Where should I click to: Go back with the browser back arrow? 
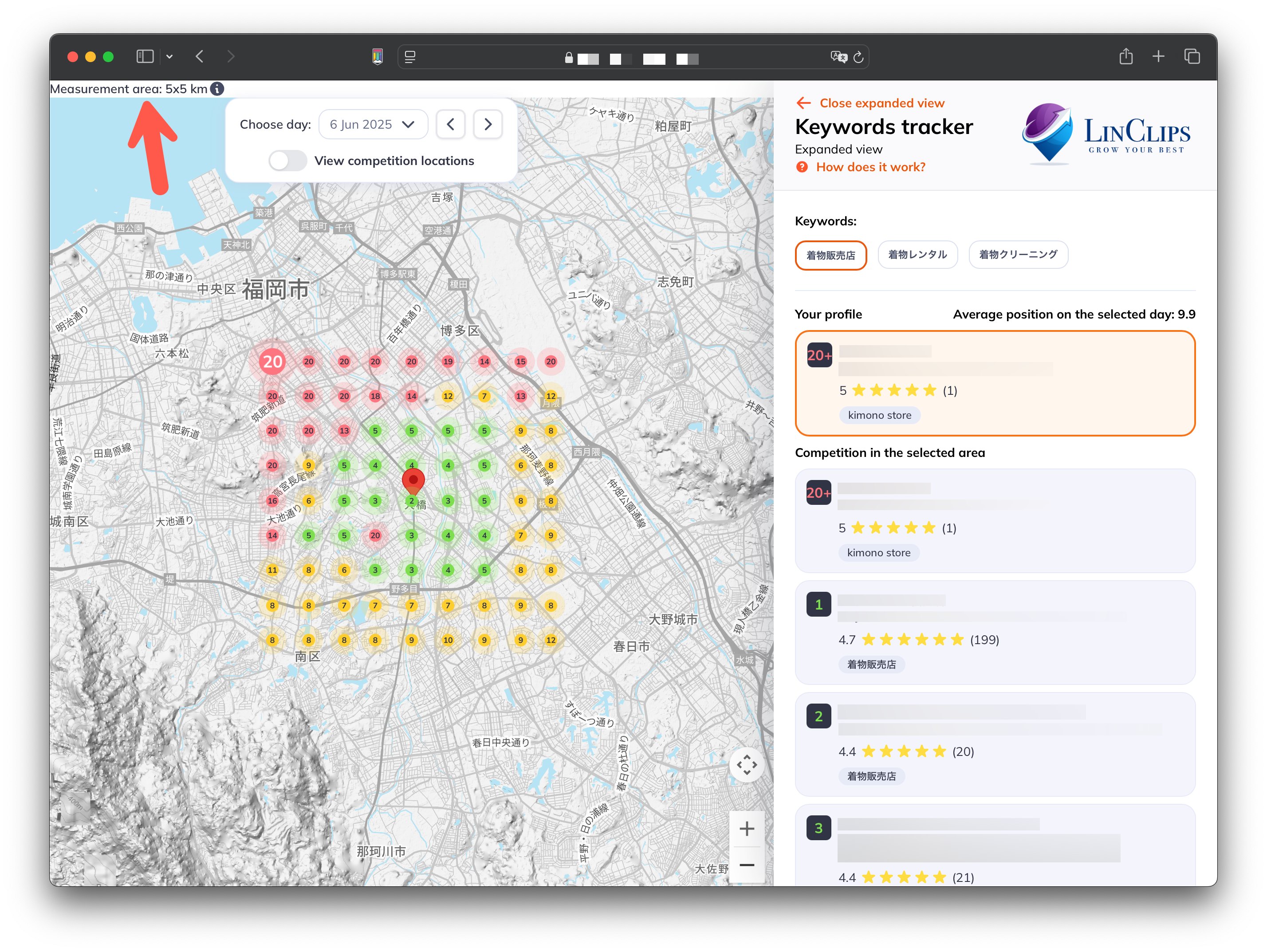199,56
